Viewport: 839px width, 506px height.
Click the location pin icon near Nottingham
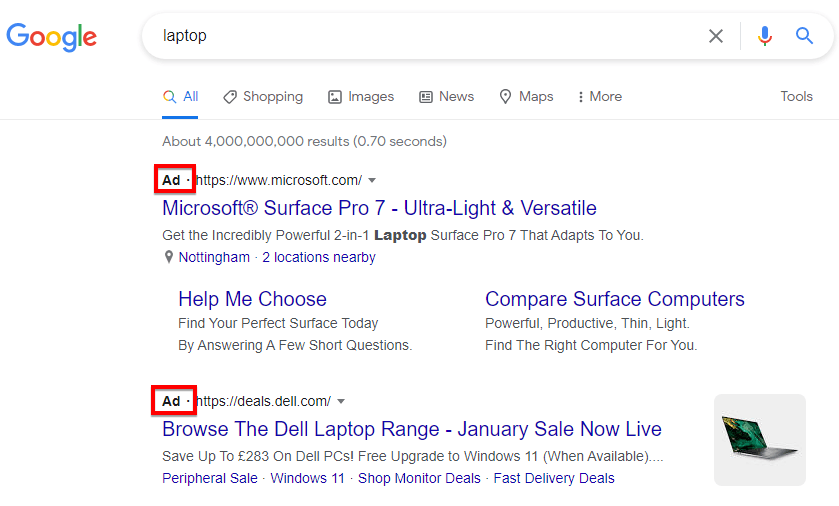click(x=169, y=257)
